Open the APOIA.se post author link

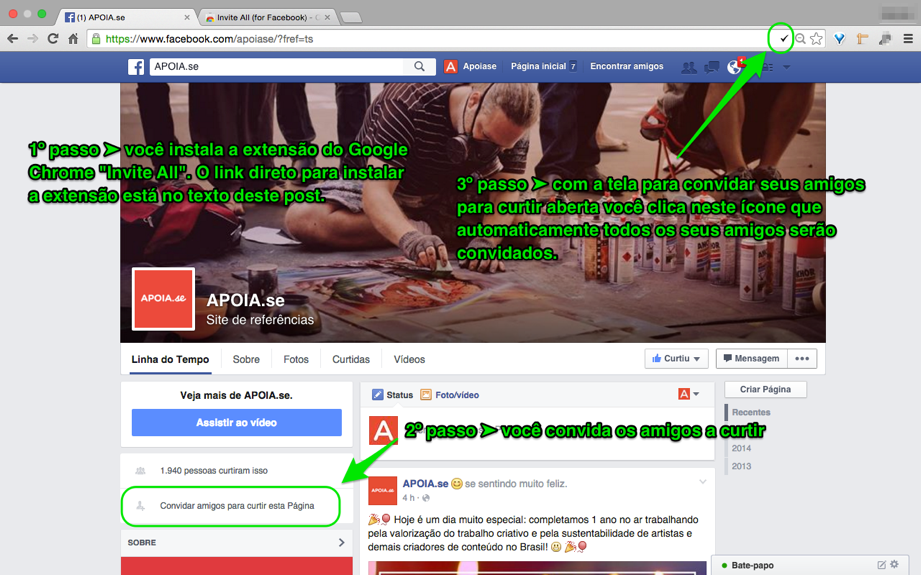(425, 484)
